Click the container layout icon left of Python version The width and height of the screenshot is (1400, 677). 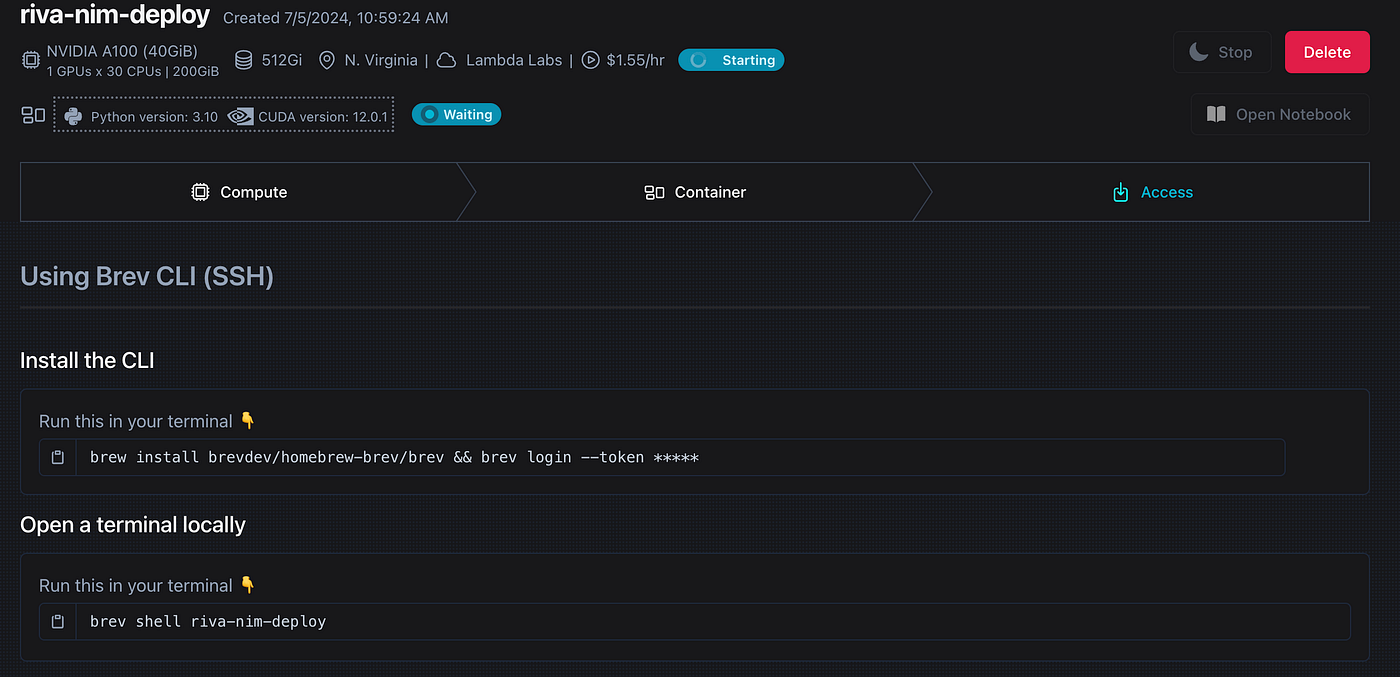tap(33, 115)
